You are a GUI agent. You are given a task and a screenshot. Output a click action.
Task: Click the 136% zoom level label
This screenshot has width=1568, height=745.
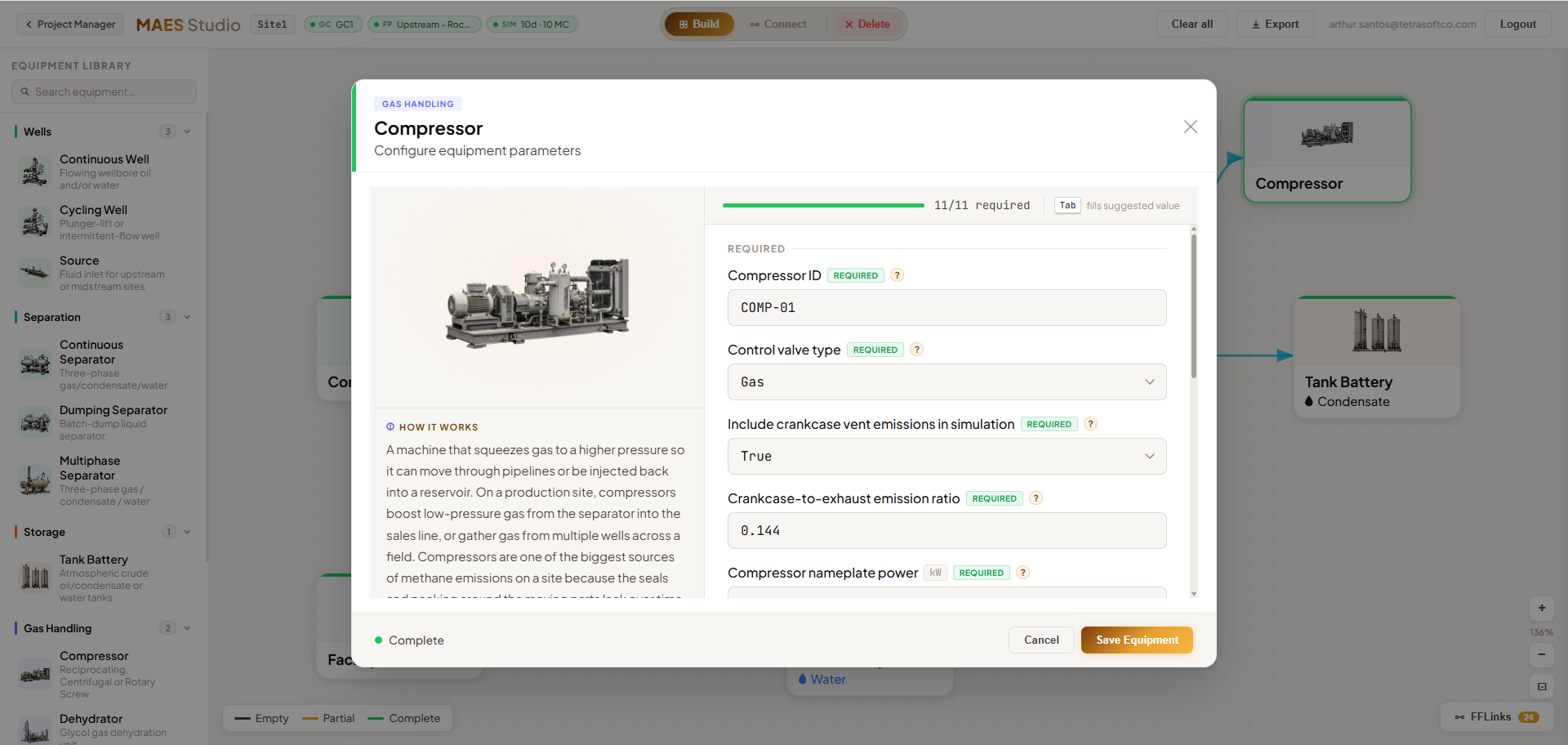tap(1542, 632)
